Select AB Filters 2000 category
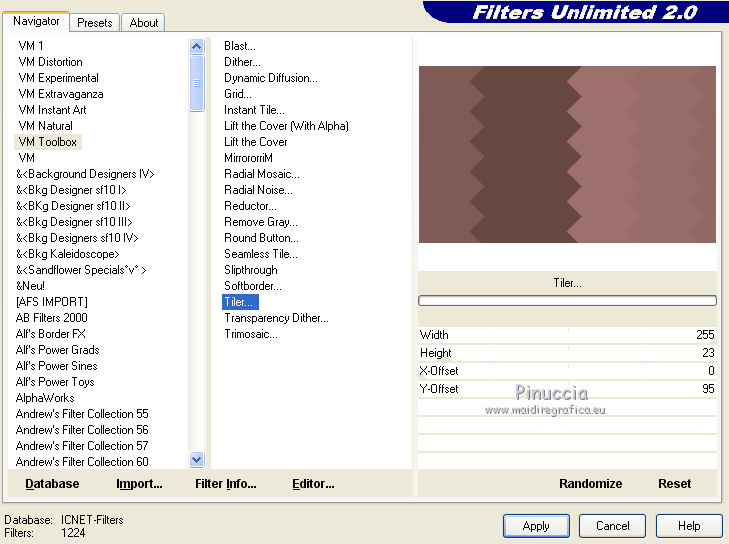Screen dimensions: 729x544 coord(52,318)
